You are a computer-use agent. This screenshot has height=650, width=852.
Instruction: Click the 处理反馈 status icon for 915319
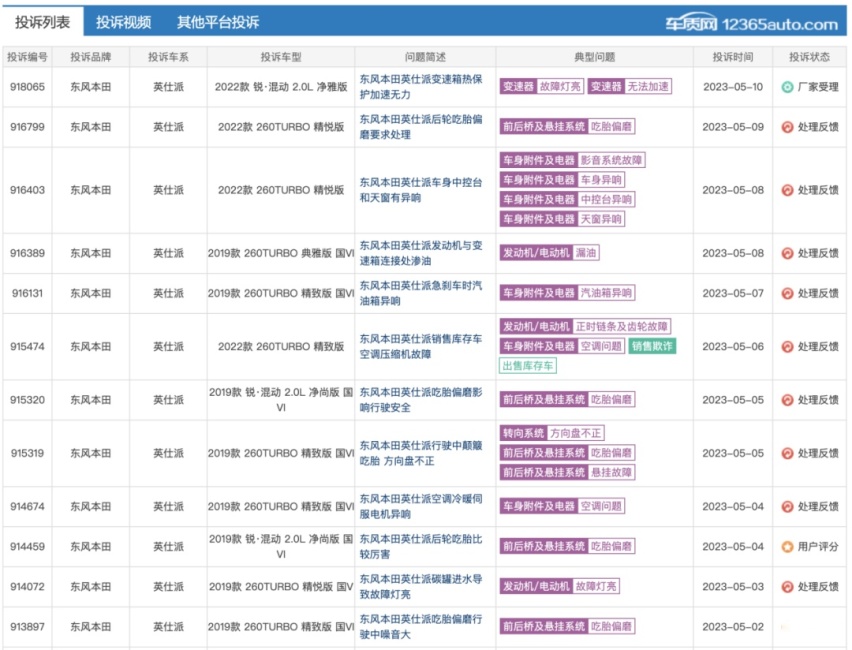(787, 453)
